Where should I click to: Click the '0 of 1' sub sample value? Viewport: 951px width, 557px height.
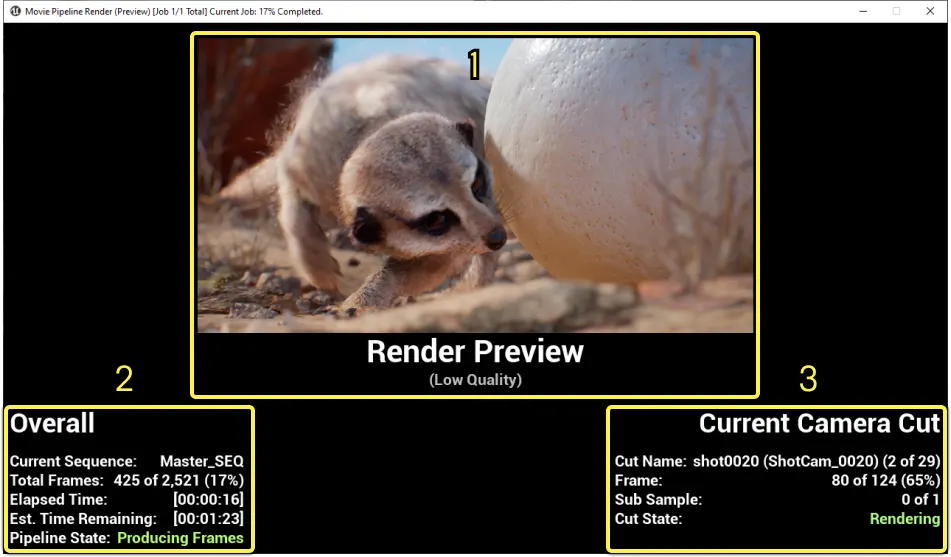(x=920, y=499)
